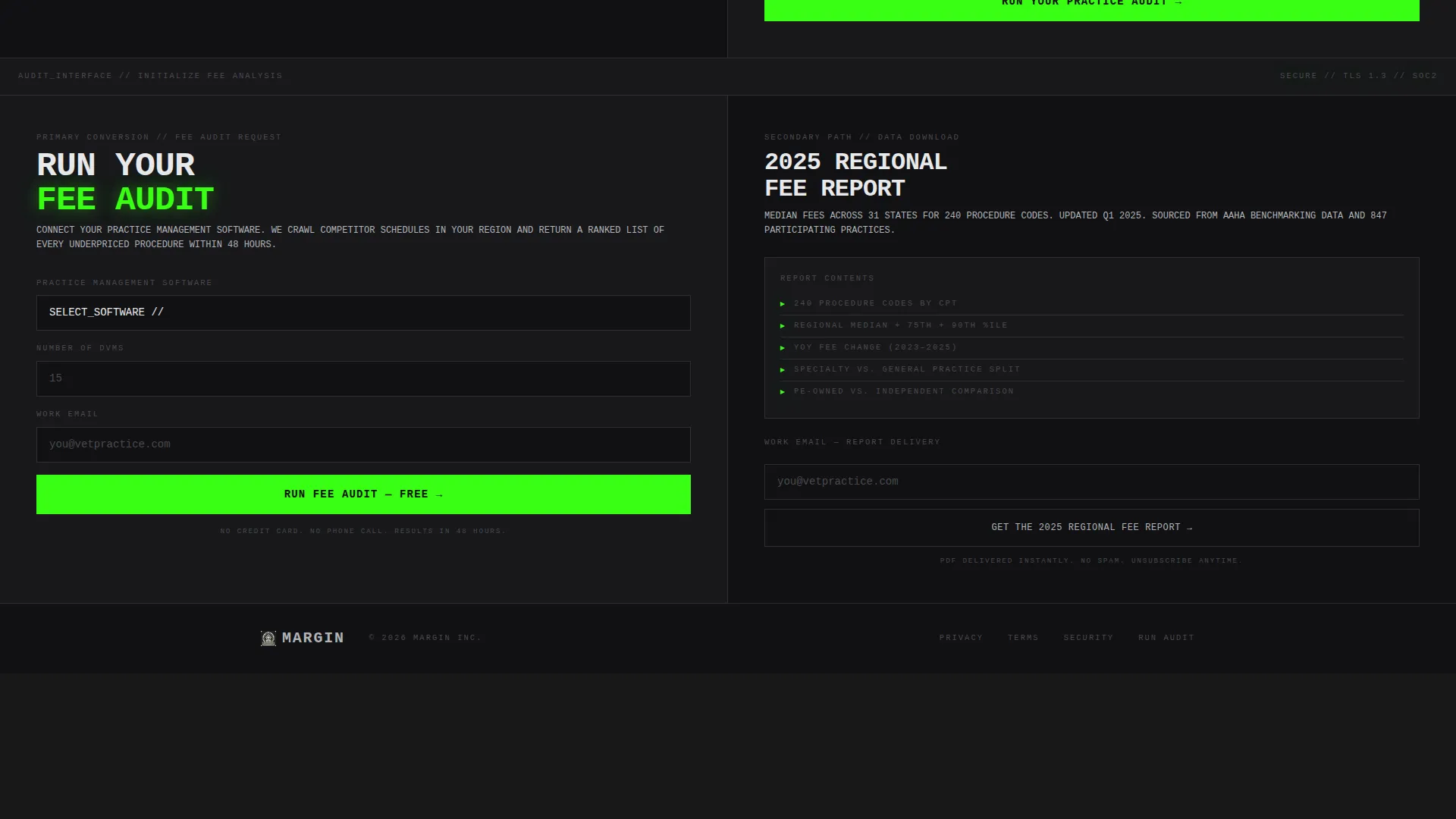
Task: Click the arrow bullet beside YoY Fee Change
Action: pos(783,348)
